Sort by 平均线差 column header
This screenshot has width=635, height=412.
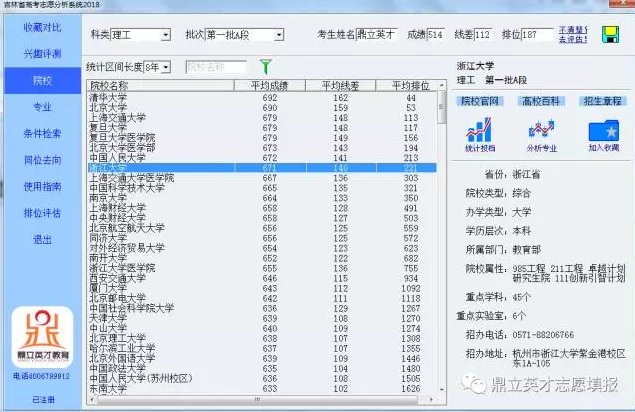(341, 85)
